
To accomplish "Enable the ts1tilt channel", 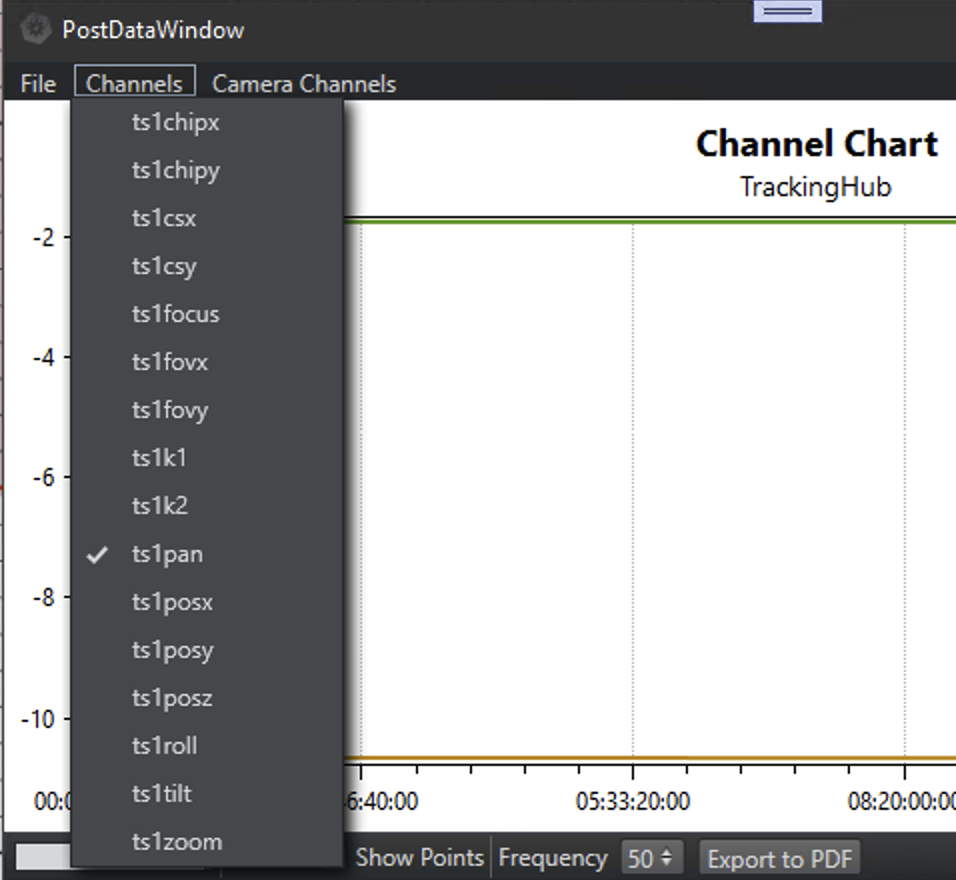I will click(x=162, y=794).
